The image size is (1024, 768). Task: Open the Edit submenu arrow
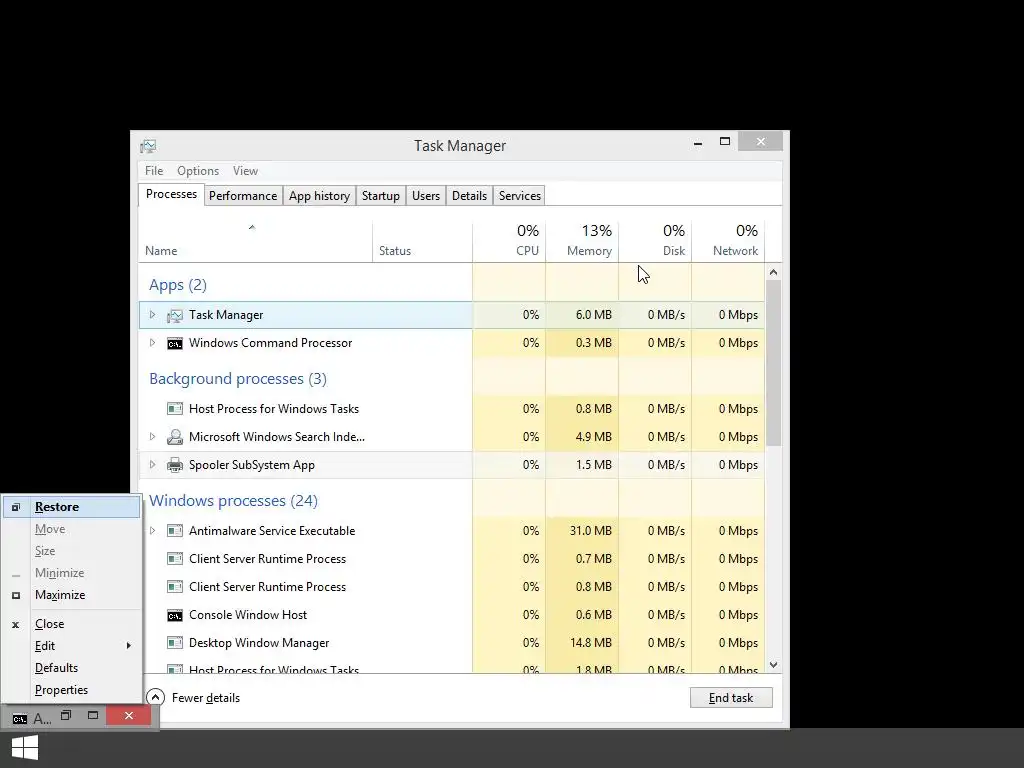(x=129, y=646)
